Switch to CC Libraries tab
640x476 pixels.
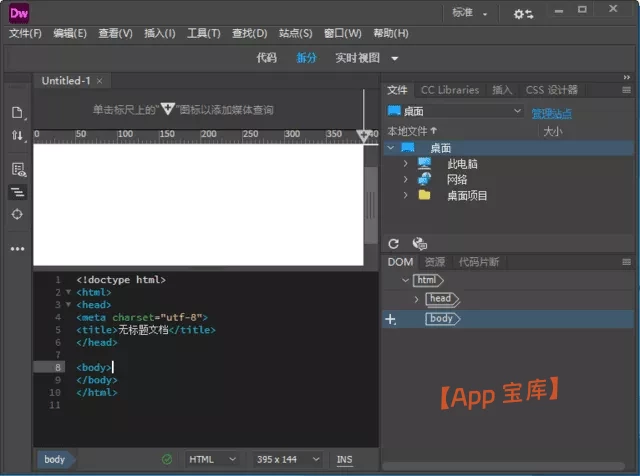tap(450, 90)
